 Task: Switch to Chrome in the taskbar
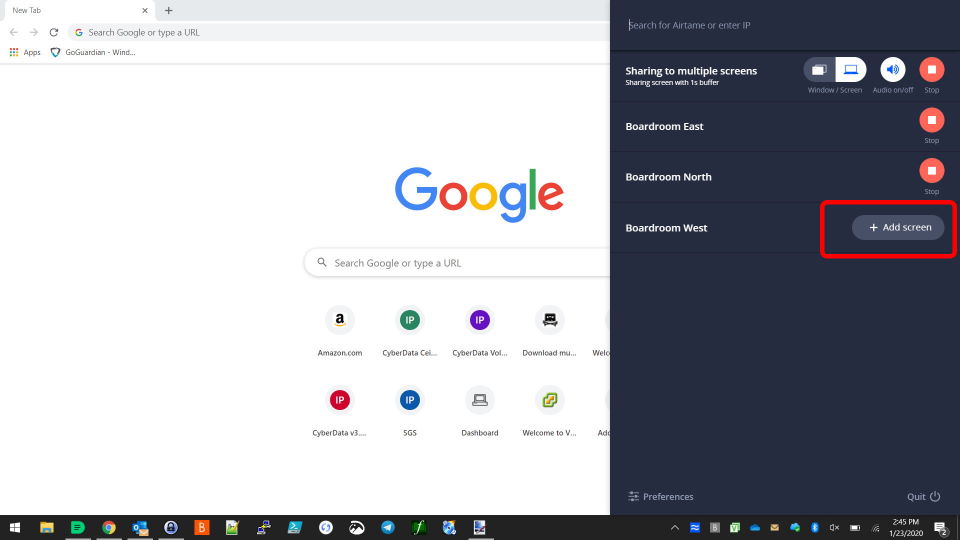point(109,528)
